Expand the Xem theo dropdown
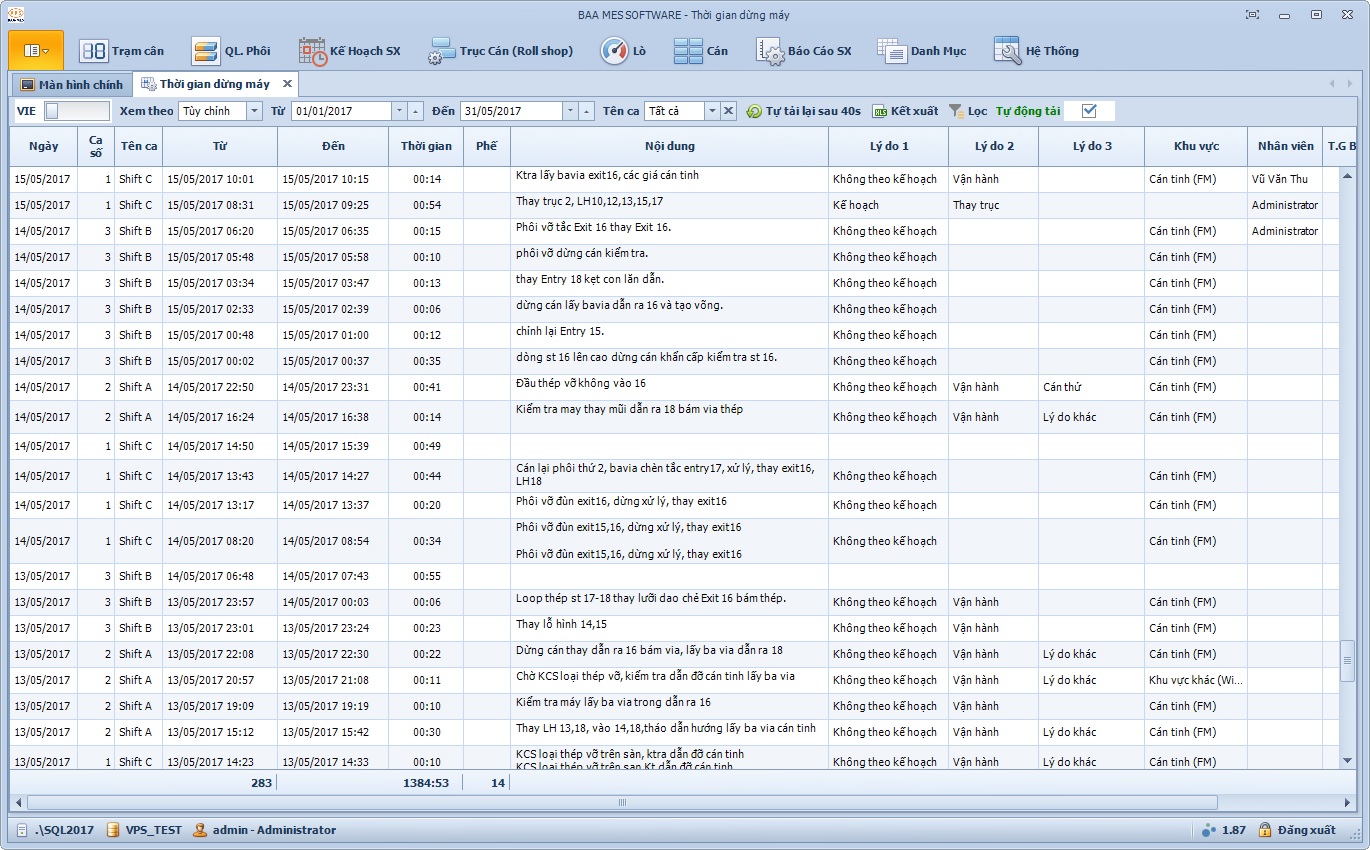 point(254,111)
